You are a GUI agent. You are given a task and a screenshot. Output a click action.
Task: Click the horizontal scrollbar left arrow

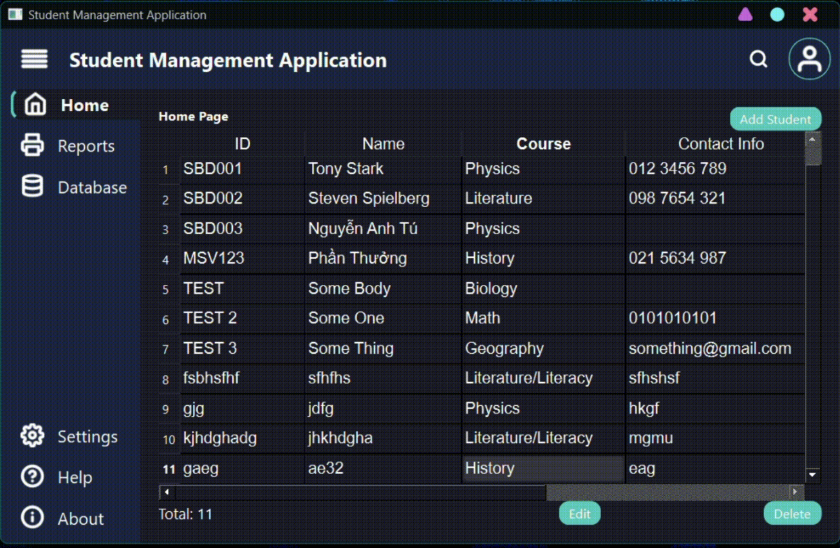point(167,491)
